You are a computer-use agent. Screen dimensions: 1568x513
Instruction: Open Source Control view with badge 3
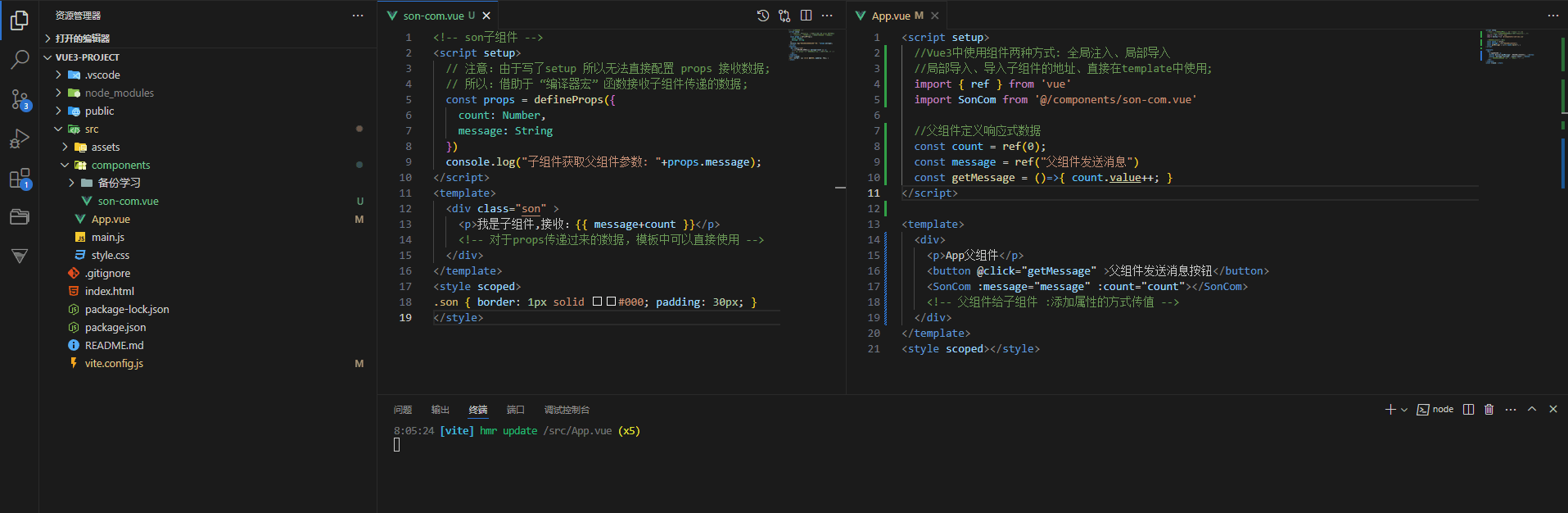coord(20,99)
